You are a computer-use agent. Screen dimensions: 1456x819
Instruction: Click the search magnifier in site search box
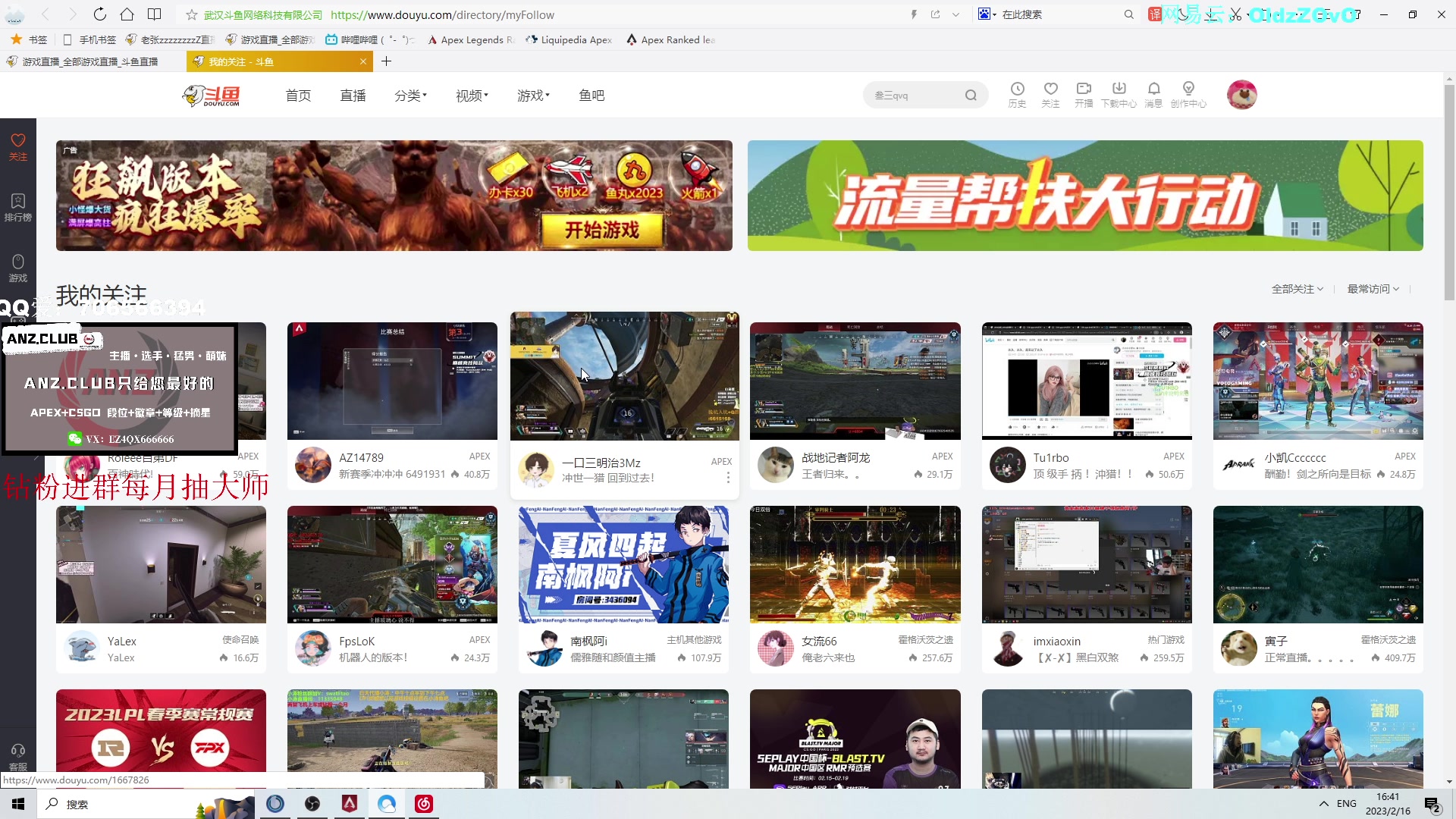click(971, 96)
